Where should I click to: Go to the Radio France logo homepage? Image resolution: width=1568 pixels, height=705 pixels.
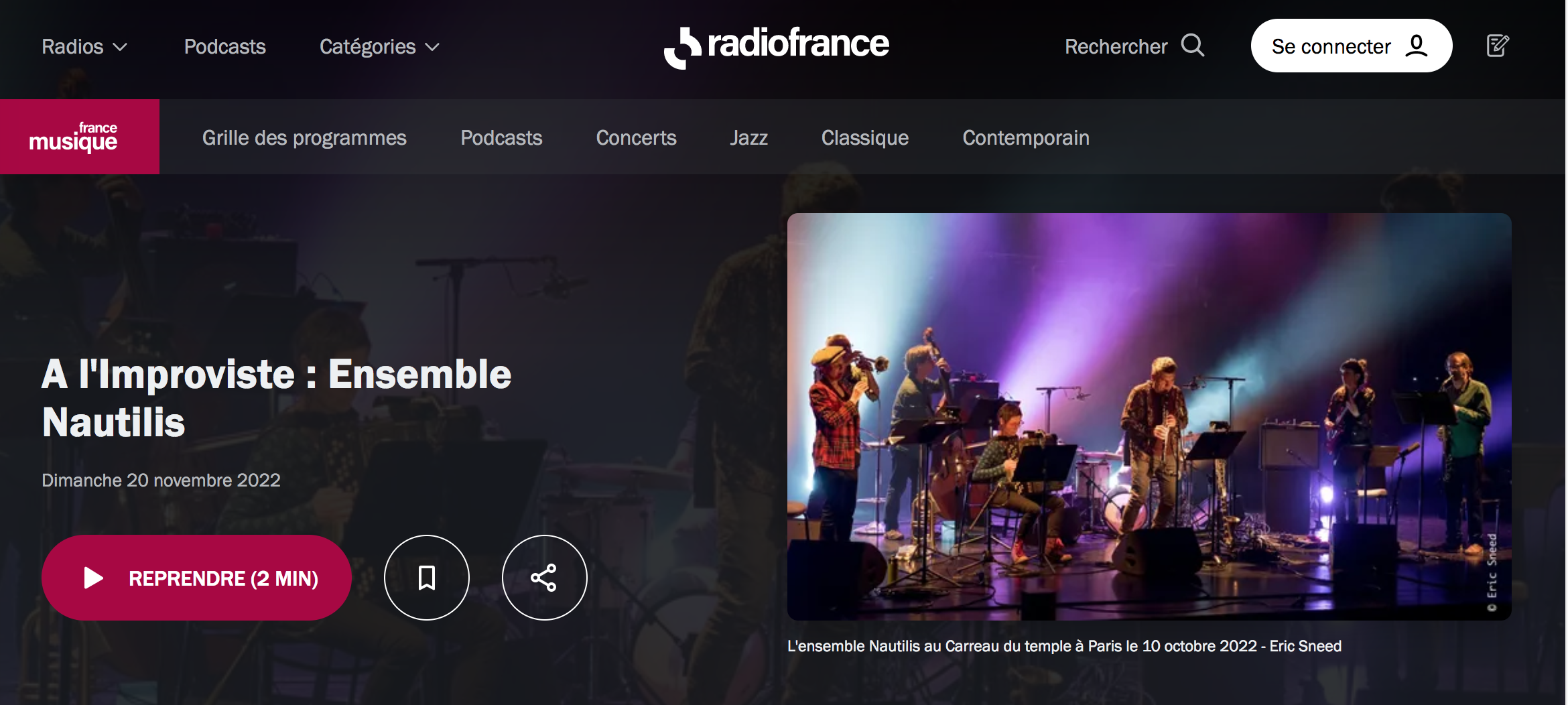click(x=777, y=46)
